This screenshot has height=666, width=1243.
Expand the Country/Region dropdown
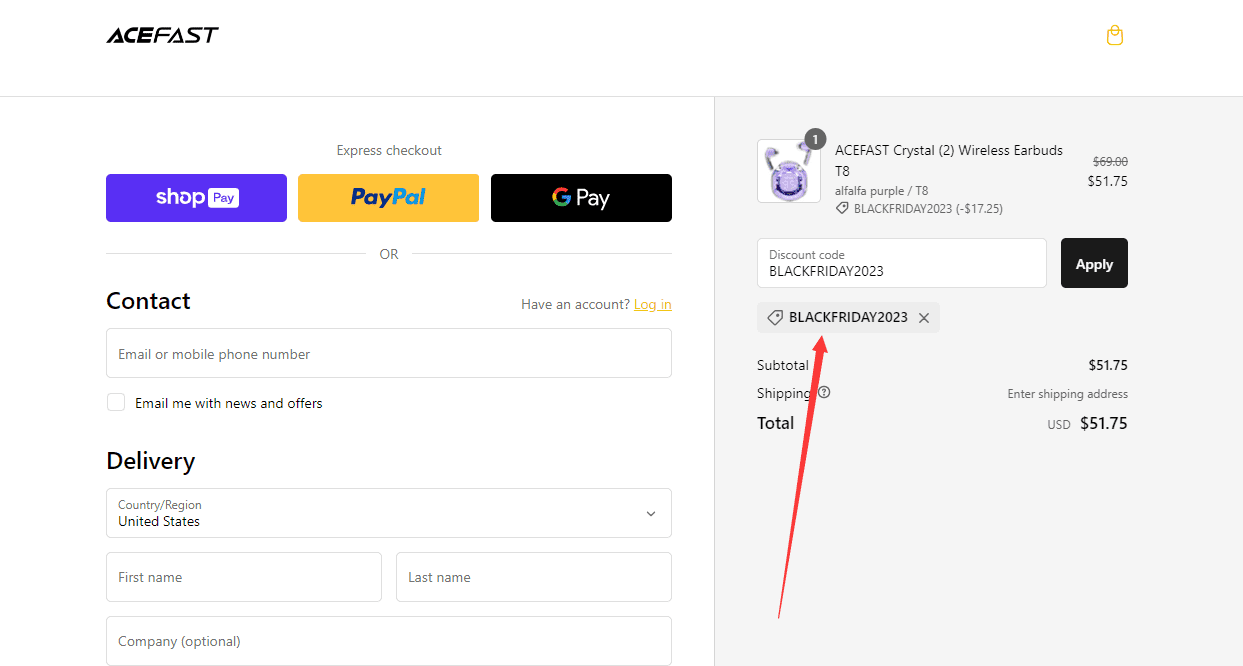click(388, 513)
